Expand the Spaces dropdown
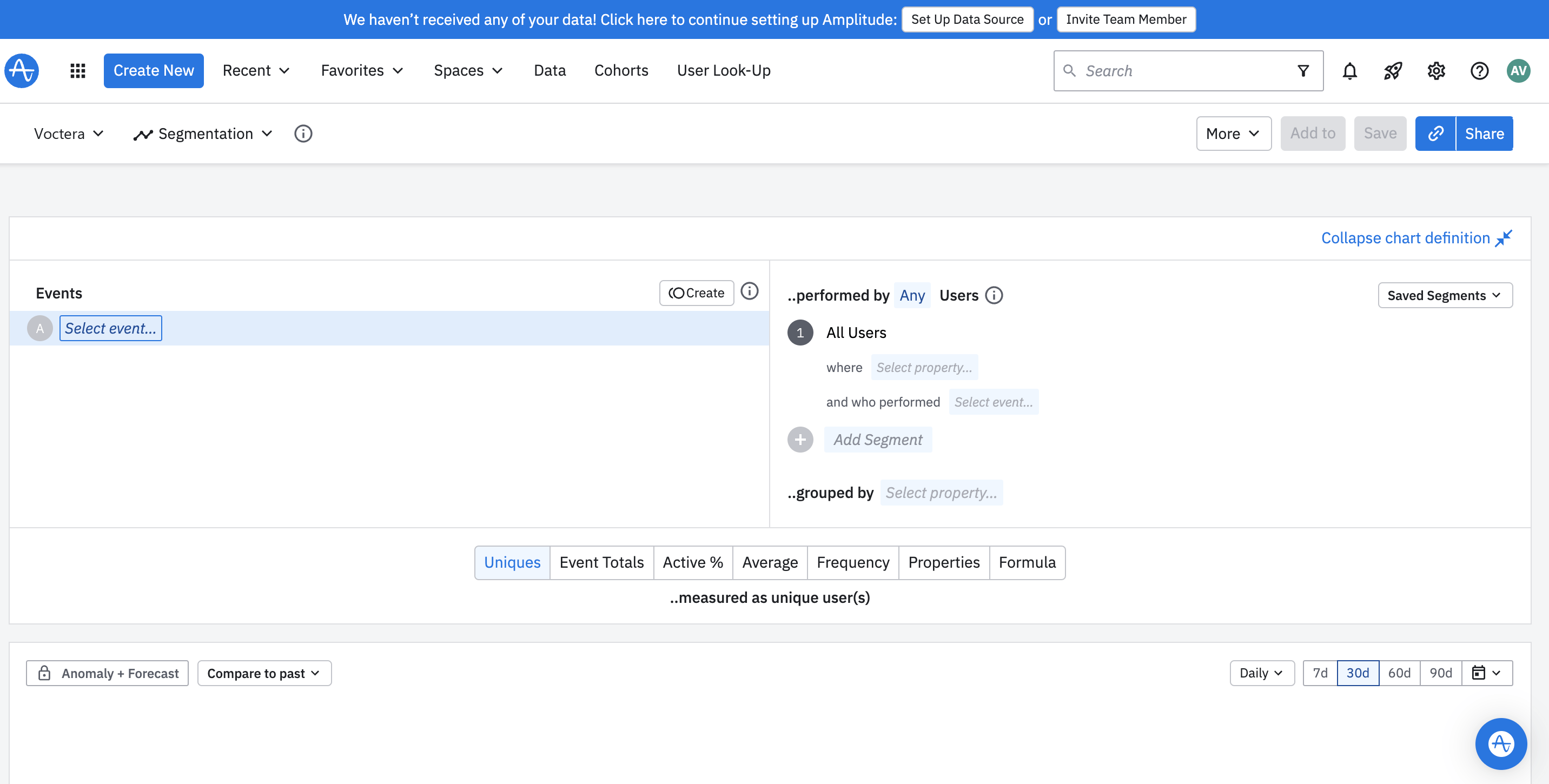Screen dimensions: 1549x784 pos(468,70)
